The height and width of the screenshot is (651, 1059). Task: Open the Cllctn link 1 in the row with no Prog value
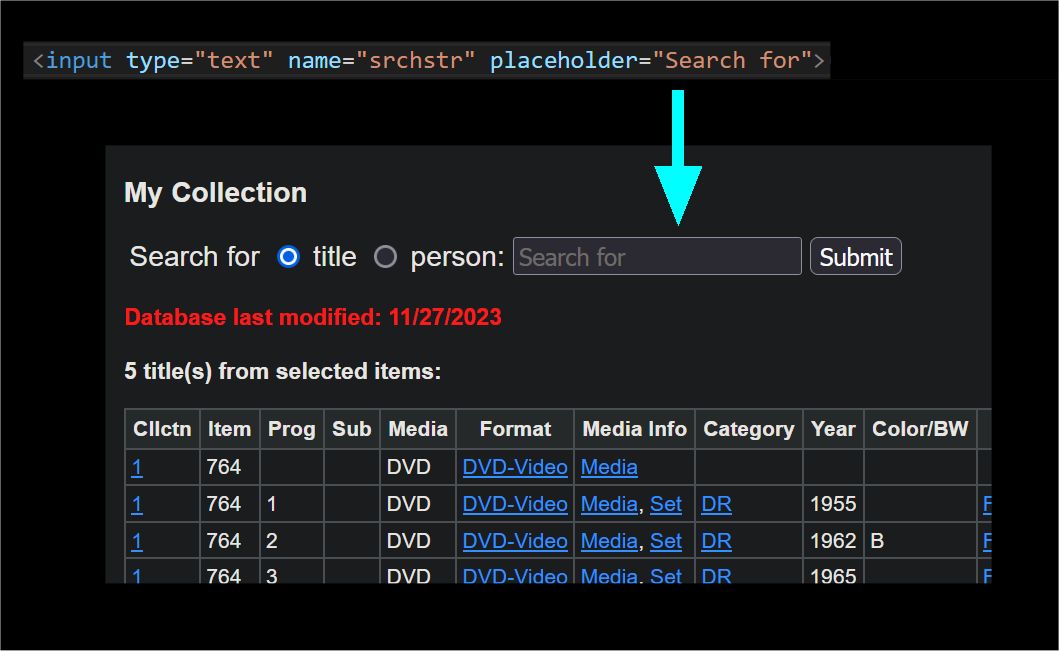[137, 467]
